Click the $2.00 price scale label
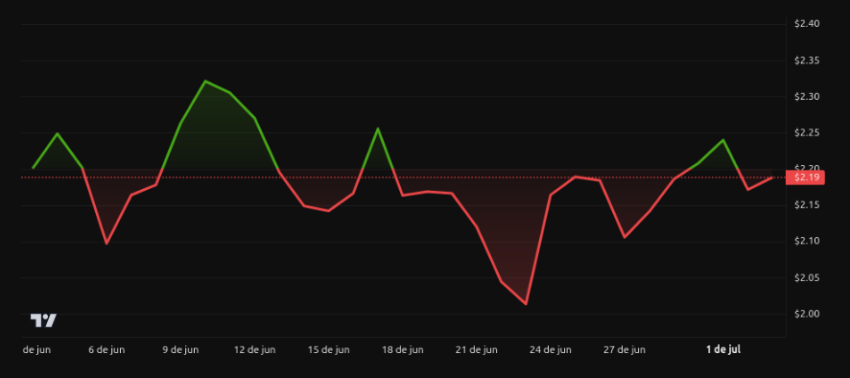The image size is (850, 378). (x=807, y=313)
